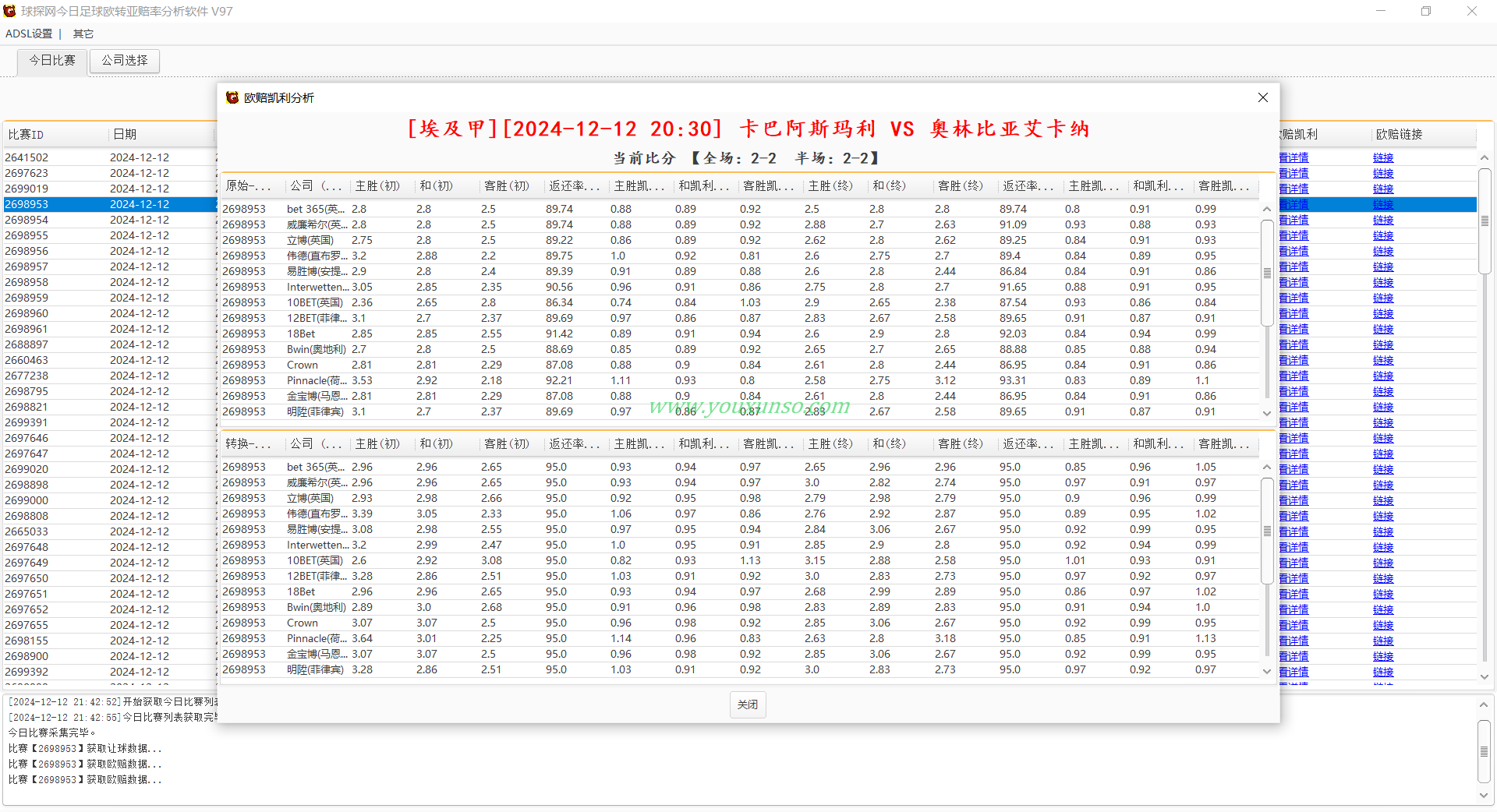Viewport: 1497px width, 812px height.
Task: Select 10BET(英国) row in lower table
Action: 740,560
